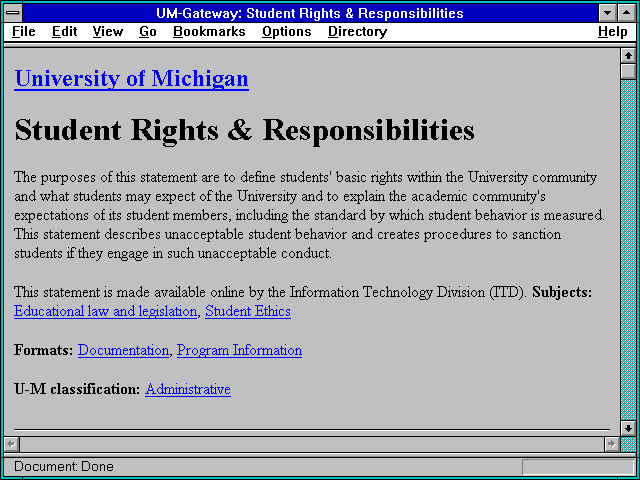
Task: Open the View menu
Action: [108, 31]
